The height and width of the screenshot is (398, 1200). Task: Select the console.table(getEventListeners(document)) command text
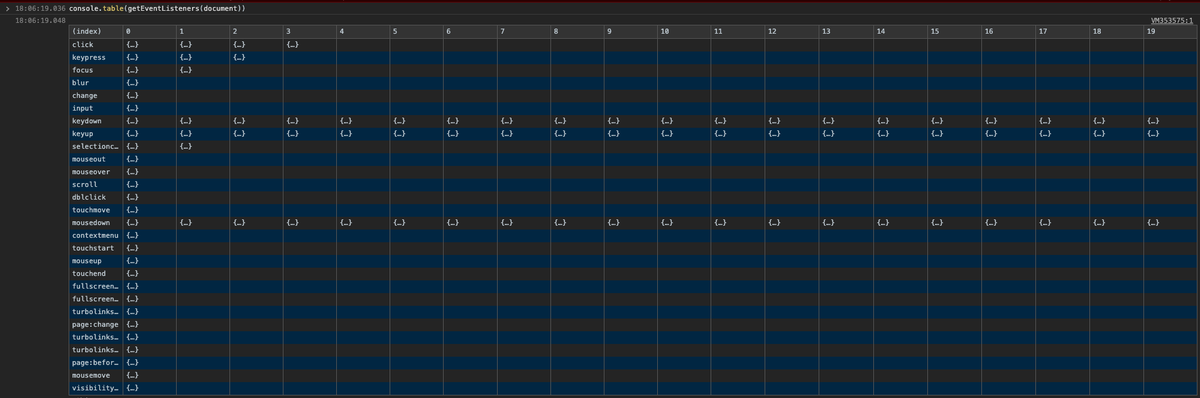pyautogui.click(x=158, y=8)
